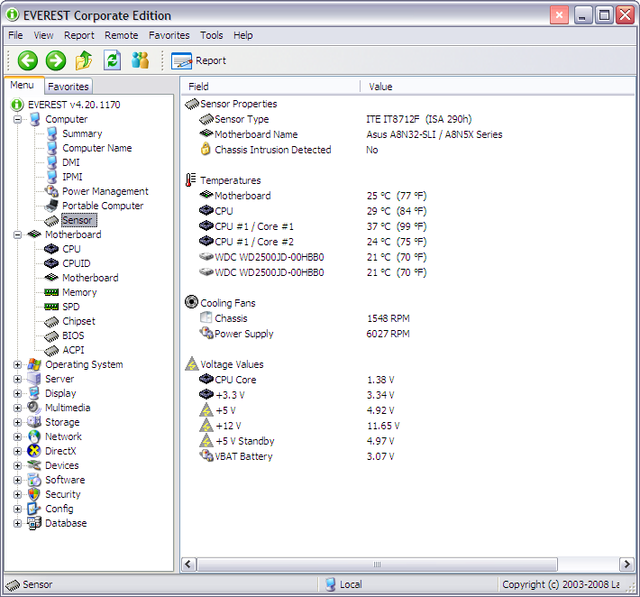Open the Summary page in the tree

tap(82, 134)
